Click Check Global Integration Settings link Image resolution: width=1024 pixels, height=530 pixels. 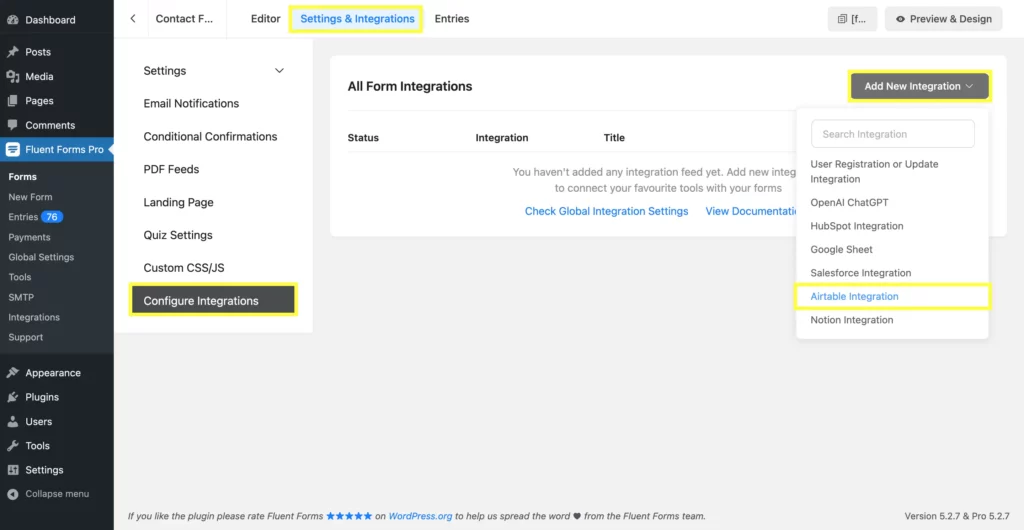tap(606, 211)
